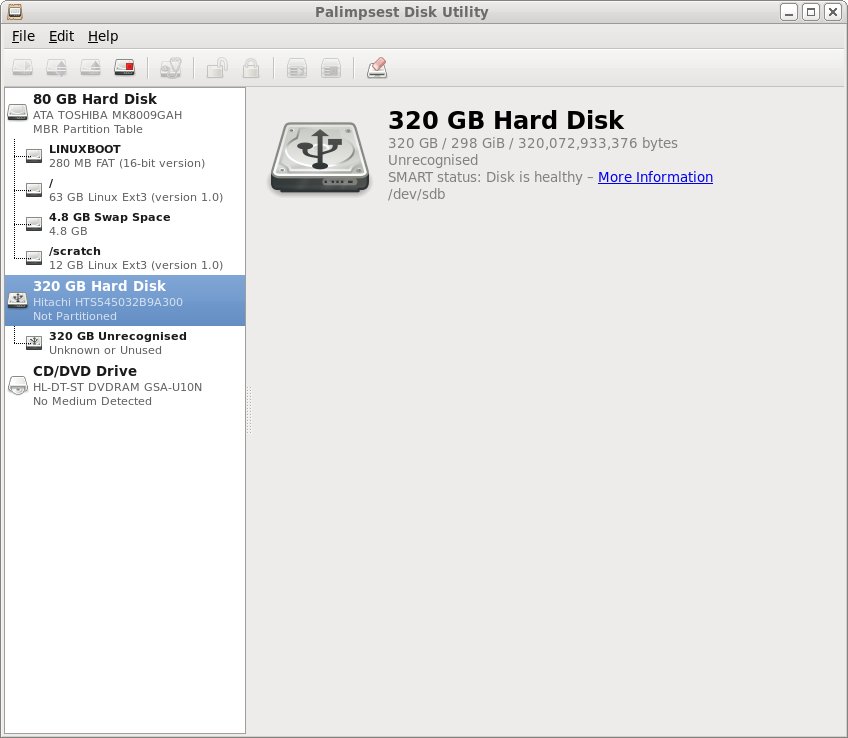Click the Eject media toolbar icon
The width and height of the screenshot is (848, 738).
tap(91, 68)
